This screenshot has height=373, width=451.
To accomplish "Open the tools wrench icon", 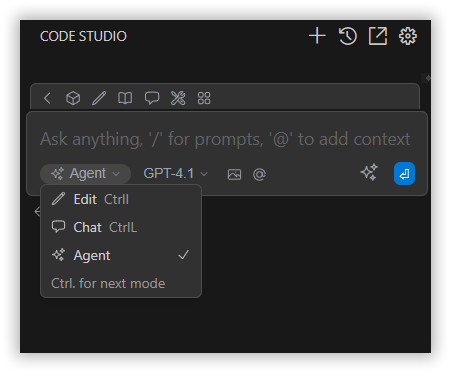I will [x=178, y=98].
